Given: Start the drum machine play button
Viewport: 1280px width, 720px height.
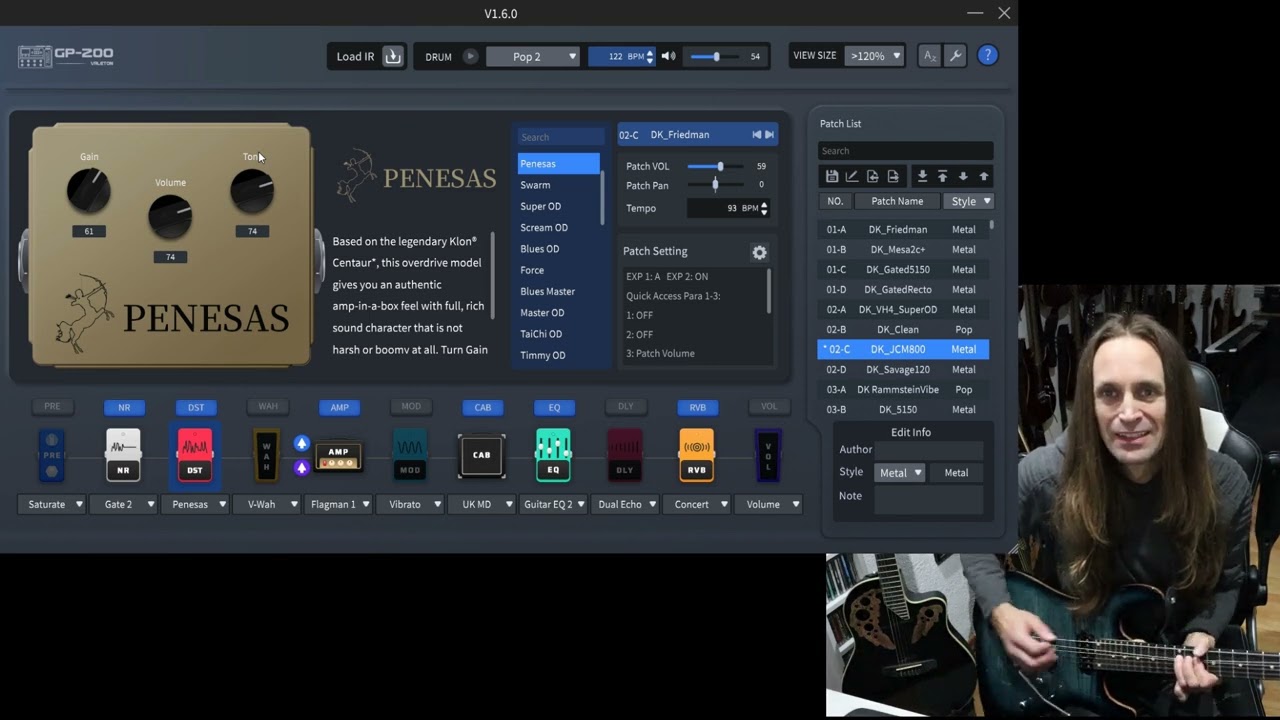Looking at the screenshot, I should click(x=470, y=56).
